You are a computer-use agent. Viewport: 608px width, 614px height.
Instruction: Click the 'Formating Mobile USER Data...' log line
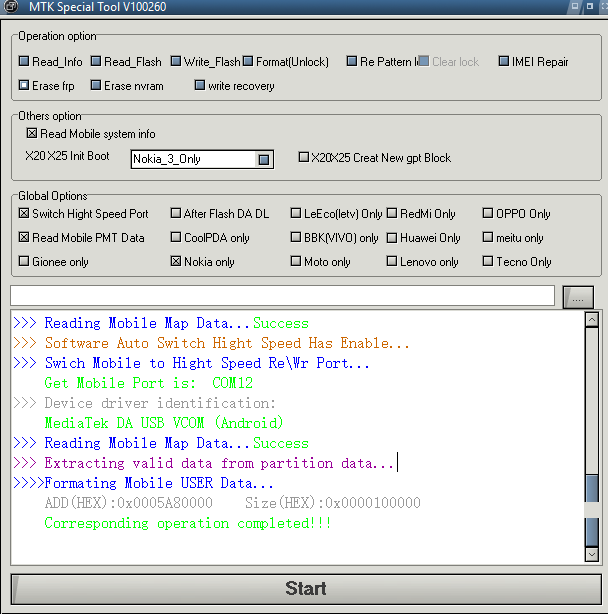coord(143,483)
